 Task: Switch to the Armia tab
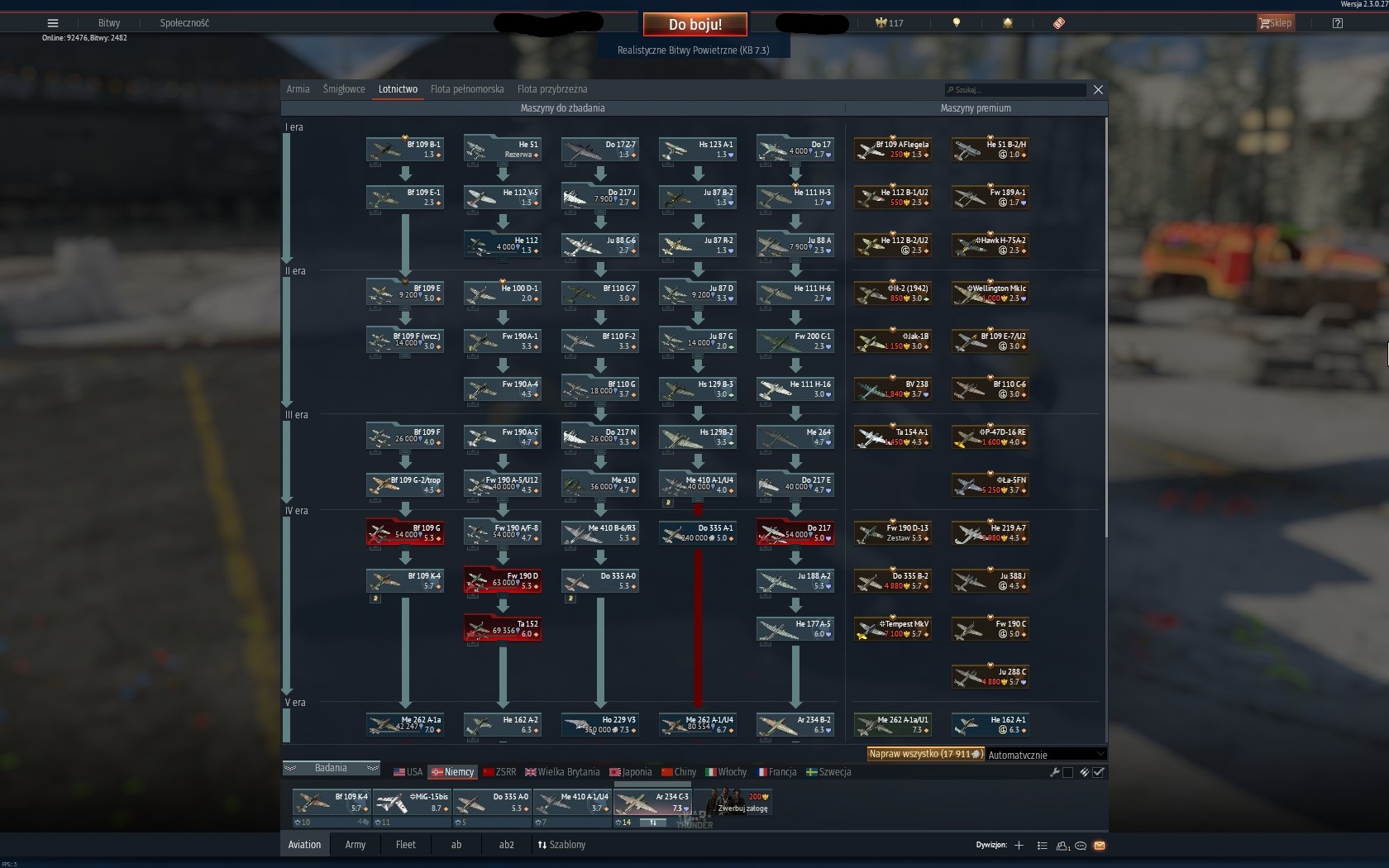point(298,89)
